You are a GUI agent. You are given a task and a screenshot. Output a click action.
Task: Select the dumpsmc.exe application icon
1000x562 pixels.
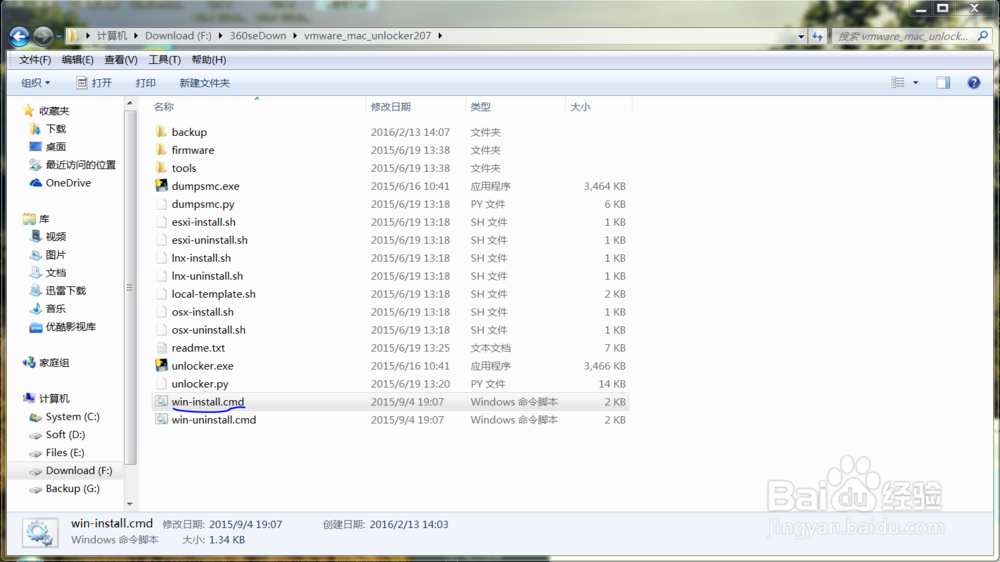point(161,186)
